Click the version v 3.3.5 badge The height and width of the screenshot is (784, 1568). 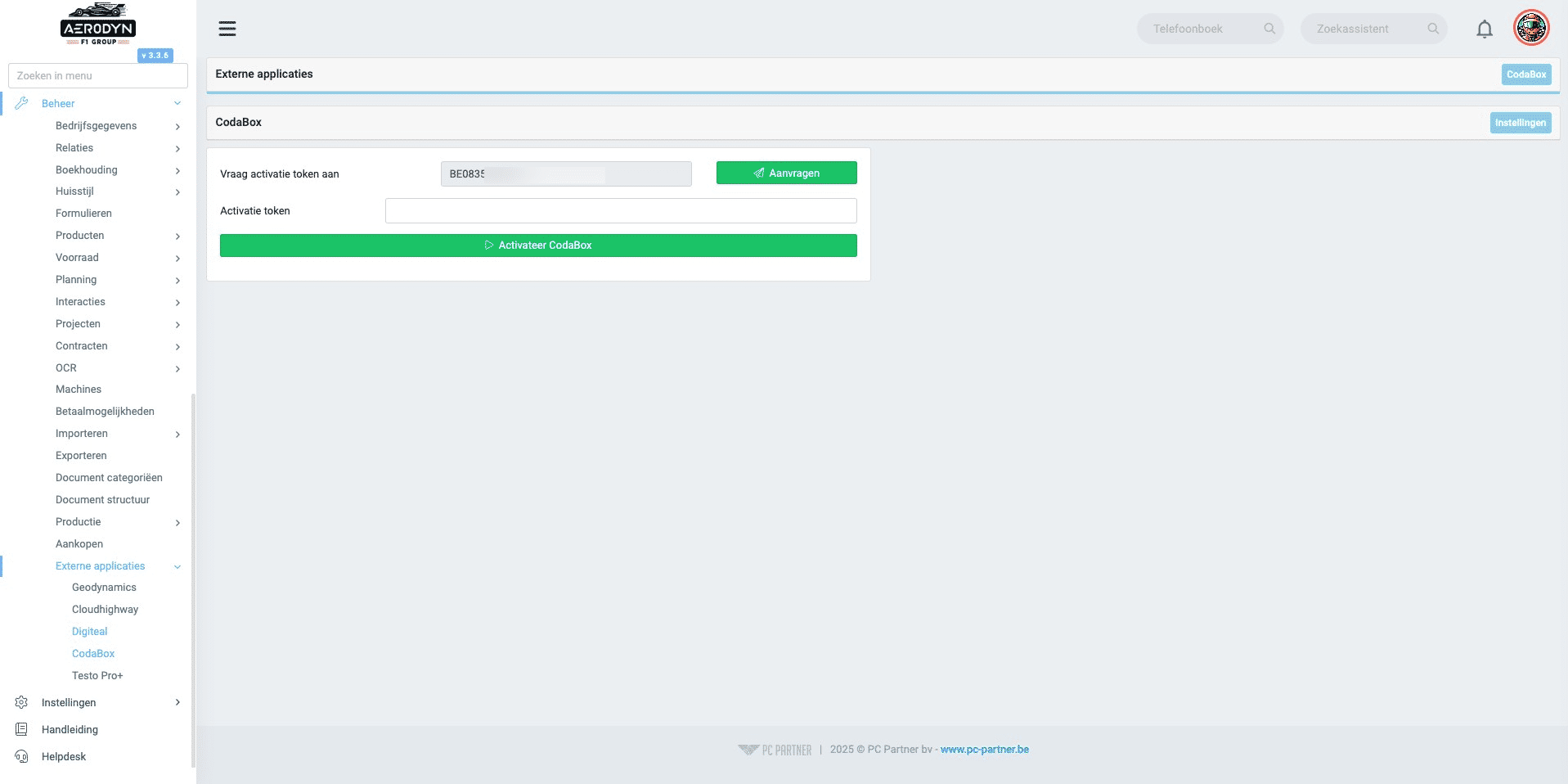click(155, 56)
